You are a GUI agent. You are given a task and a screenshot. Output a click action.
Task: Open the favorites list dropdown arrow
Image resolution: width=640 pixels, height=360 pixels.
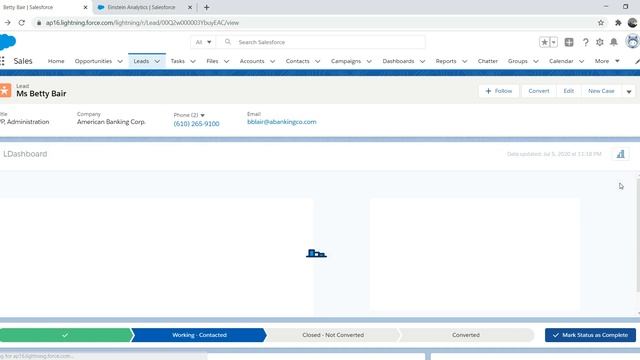pos(553,42)
